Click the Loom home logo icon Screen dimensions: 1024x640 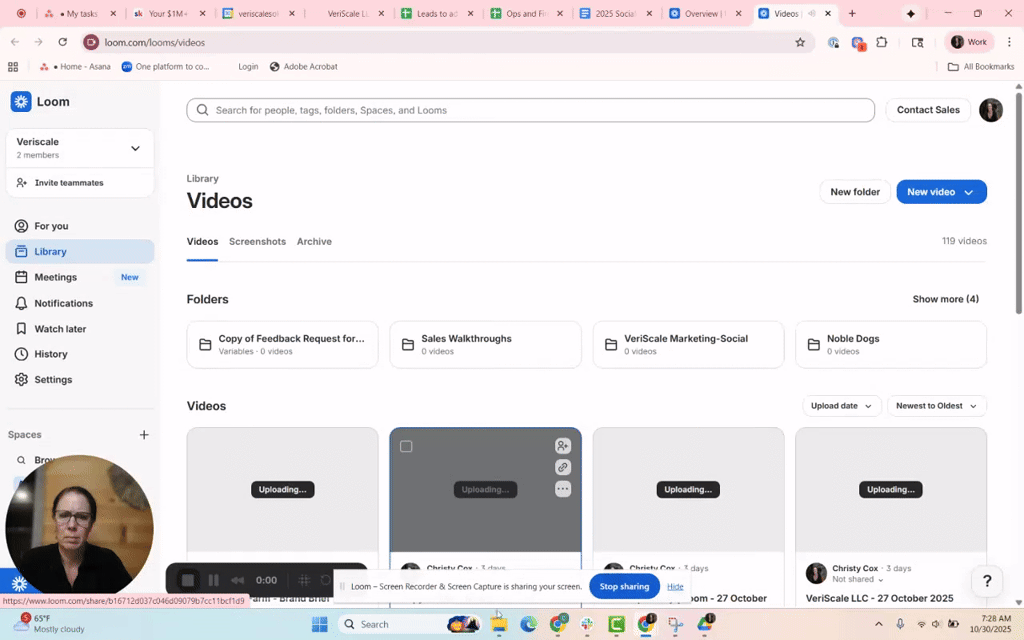21,101
